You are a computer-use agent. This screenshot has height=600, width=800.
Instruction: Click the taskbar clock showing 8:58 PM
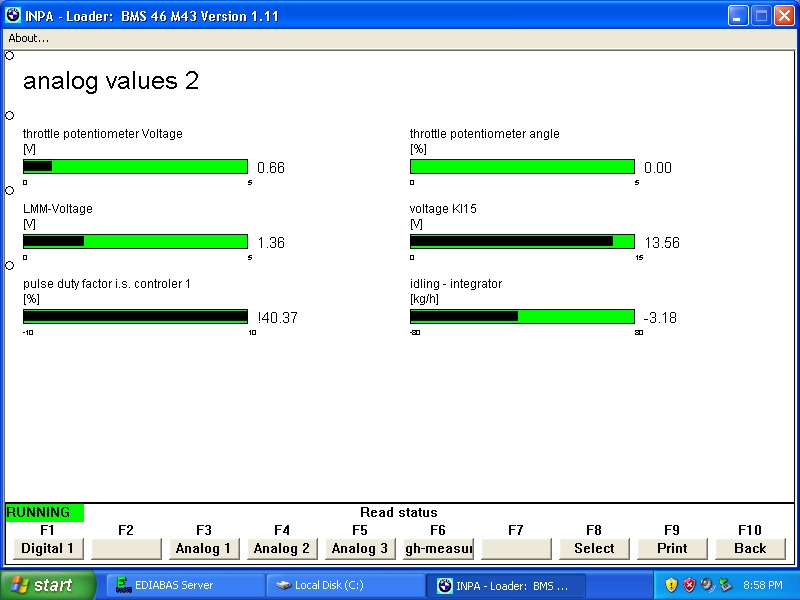click(x=762, y=585)
